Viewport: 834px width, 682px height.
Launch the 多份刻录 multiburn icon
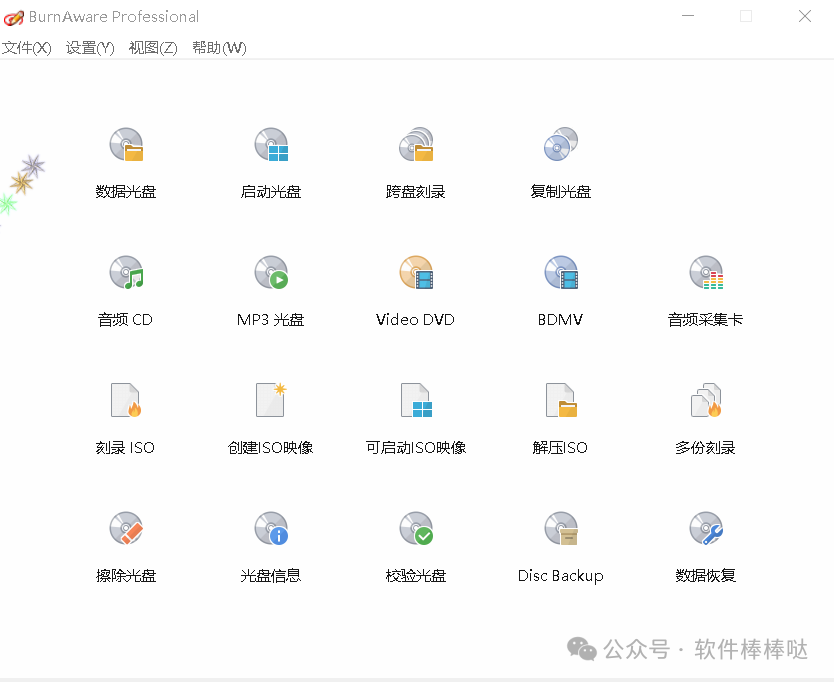coord(706,400)
